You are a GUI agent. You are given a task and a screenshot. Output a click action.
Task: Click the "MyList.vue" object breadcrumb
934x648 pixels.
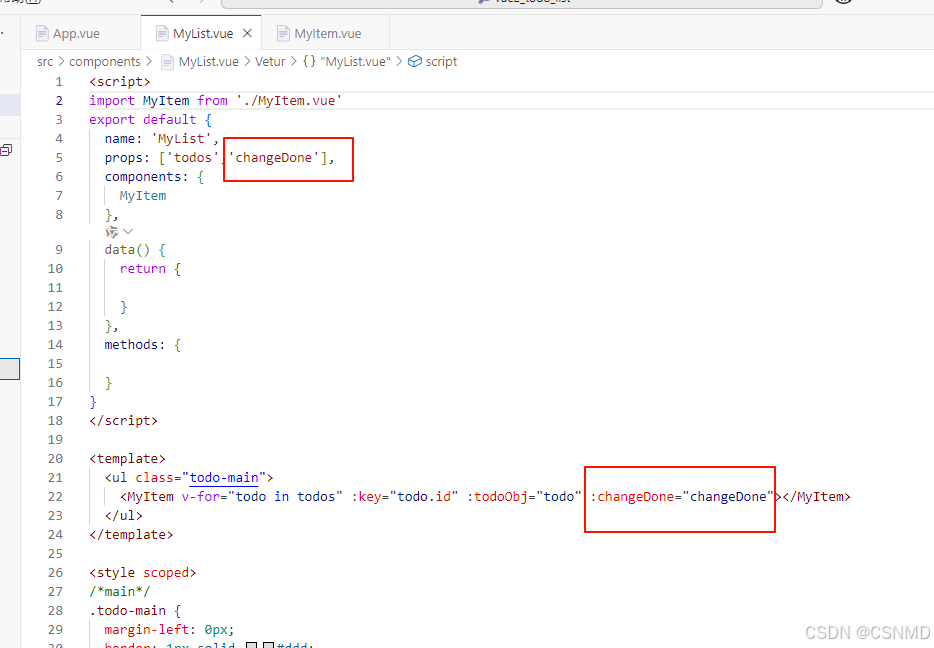[356, 61]
